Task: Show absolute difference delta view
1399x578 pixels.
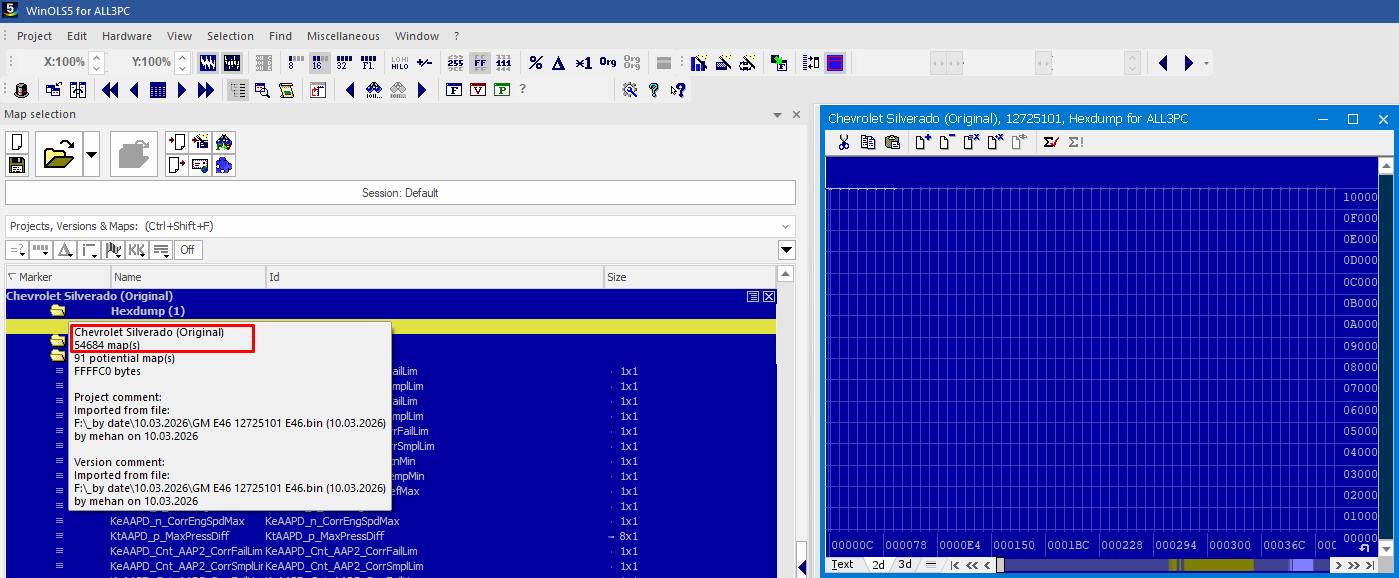Action: 559,63
